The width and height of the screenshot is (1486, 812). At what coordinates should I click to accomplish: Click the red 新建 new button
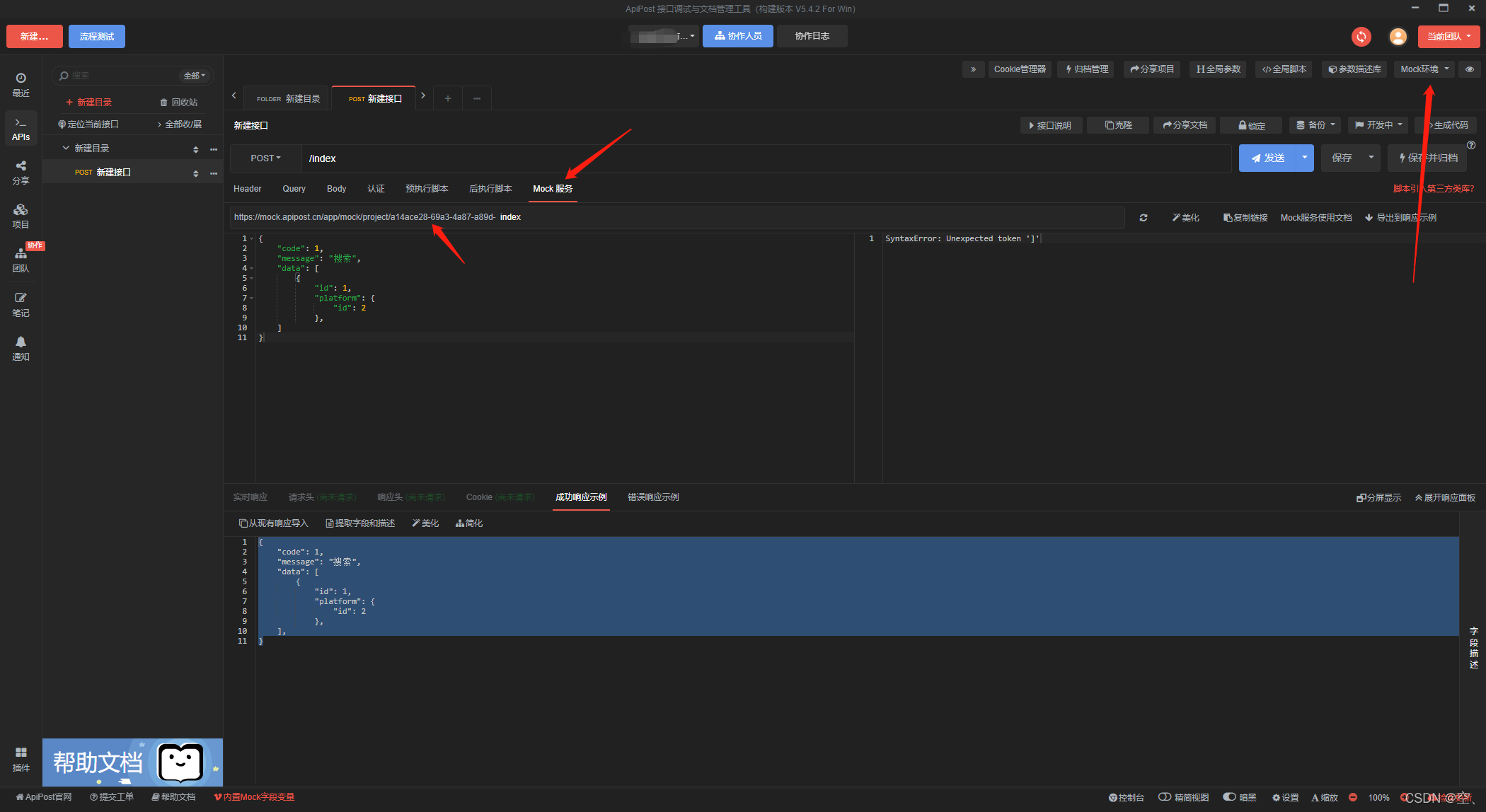point(34,36)
